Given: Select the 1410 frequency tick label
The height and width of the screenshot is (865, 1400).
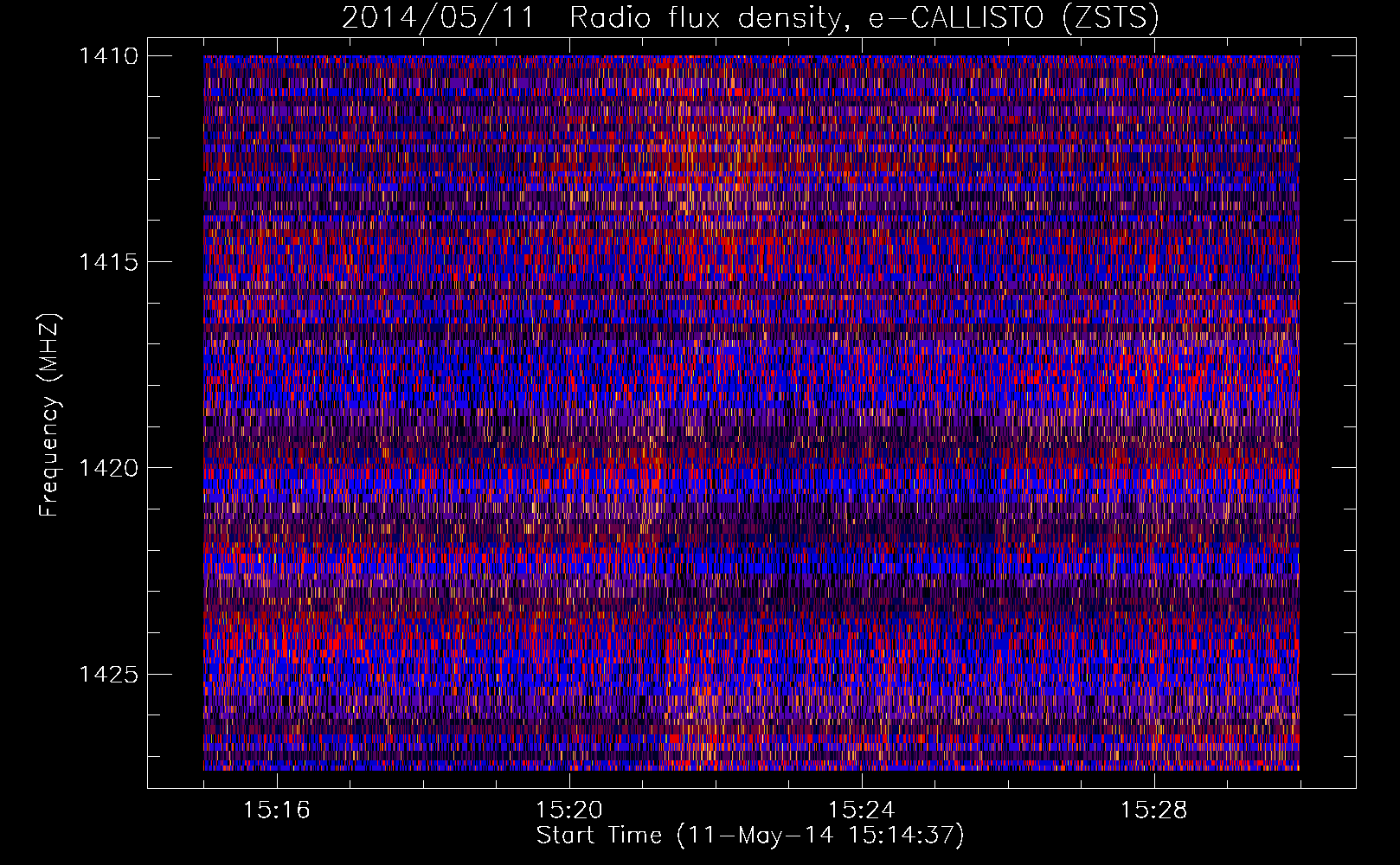Looking at the screenshot, I should [x=108, y=55].
